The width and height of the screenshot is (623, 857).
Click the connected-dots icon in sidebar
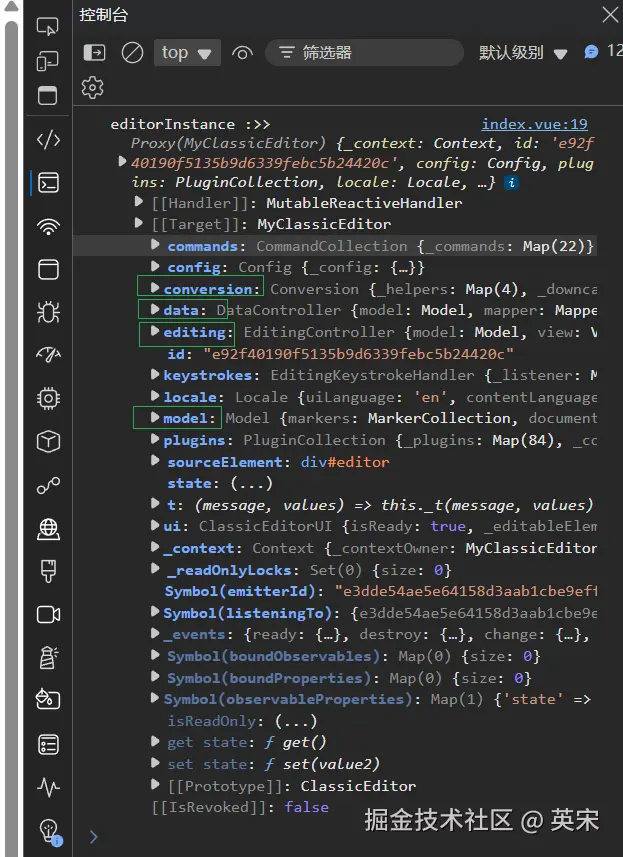48,485
